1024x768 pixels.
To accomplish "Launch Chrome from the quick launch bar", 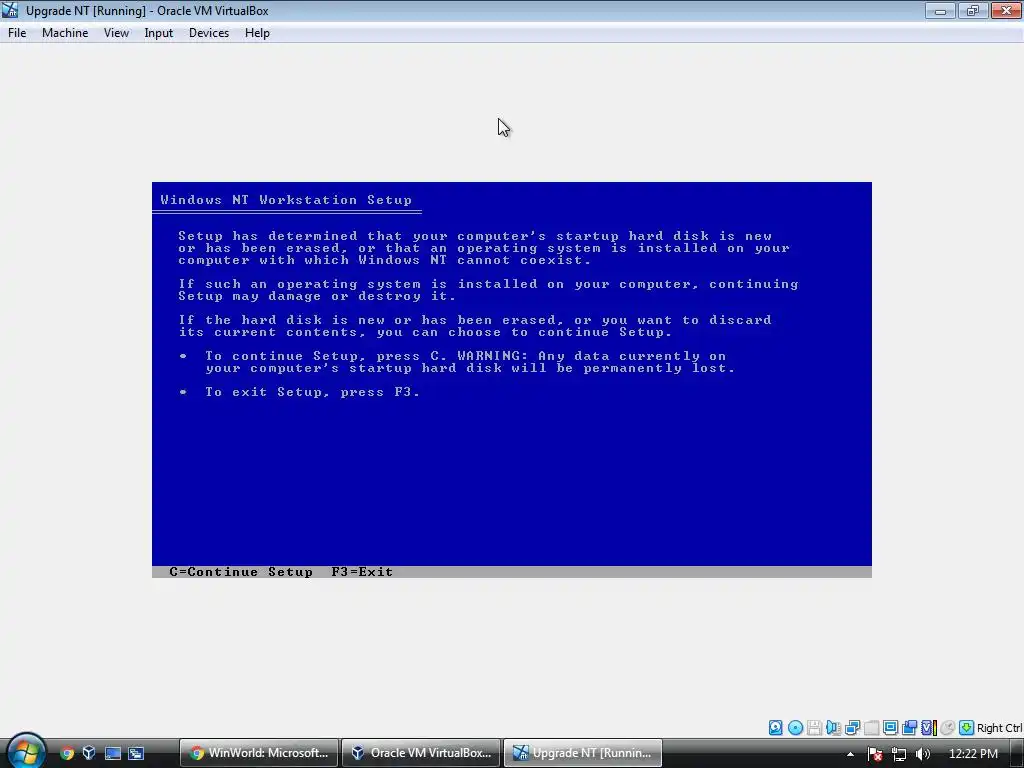I will tap(67, 753).
